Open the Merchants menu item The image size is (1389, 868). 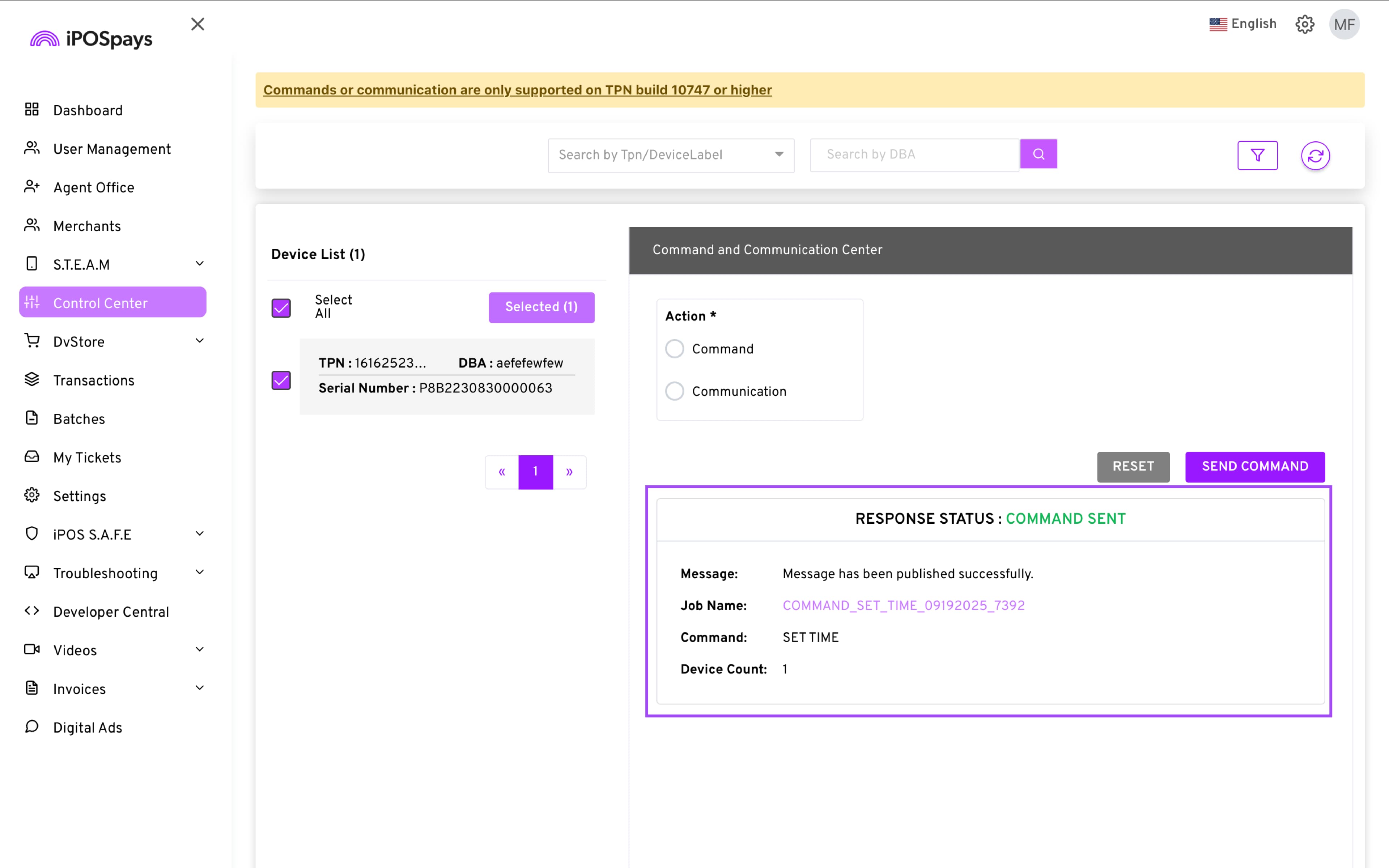(x=87, y=226)
